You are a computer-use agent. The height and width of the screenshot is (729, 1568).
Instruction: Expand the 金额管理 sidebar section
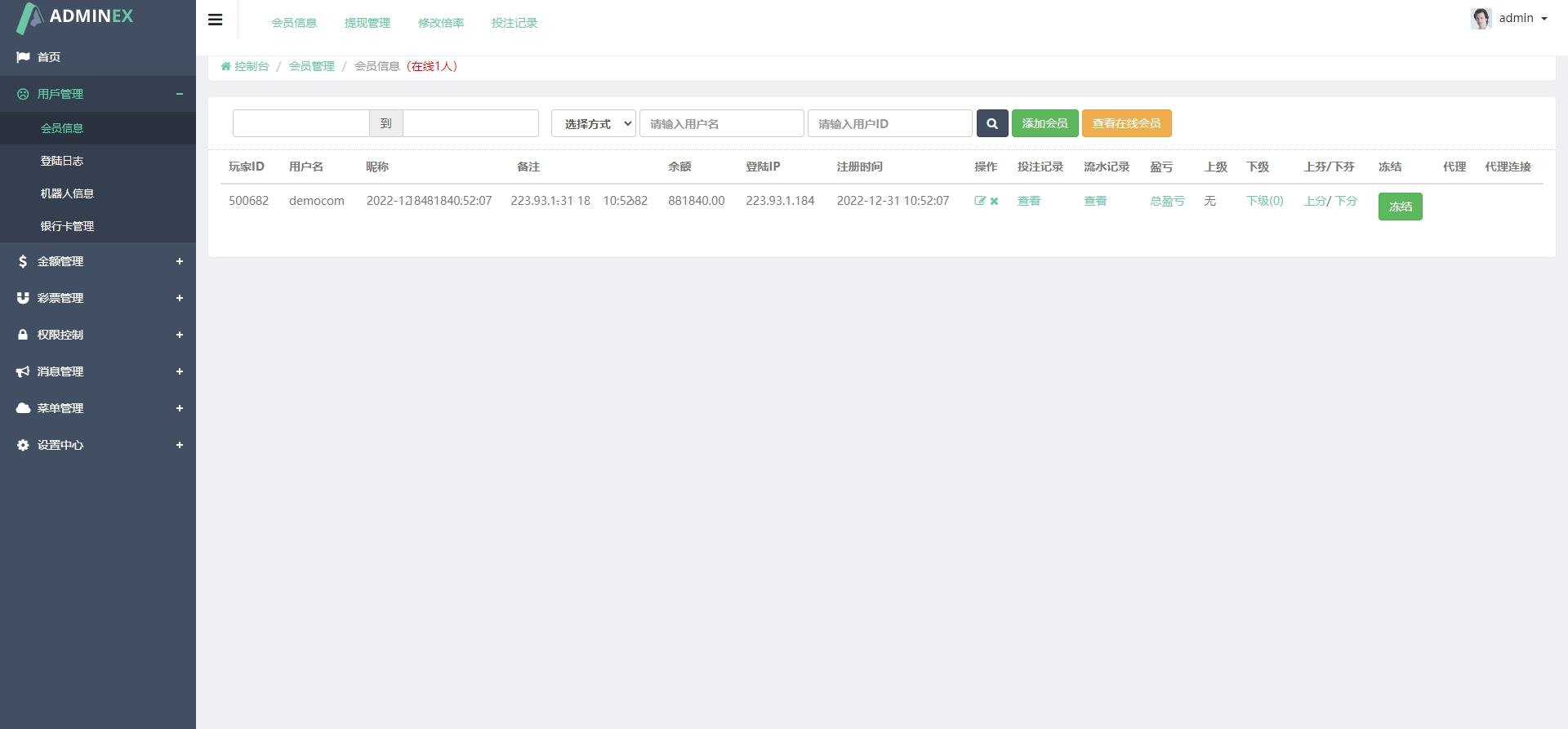(98, 261)
